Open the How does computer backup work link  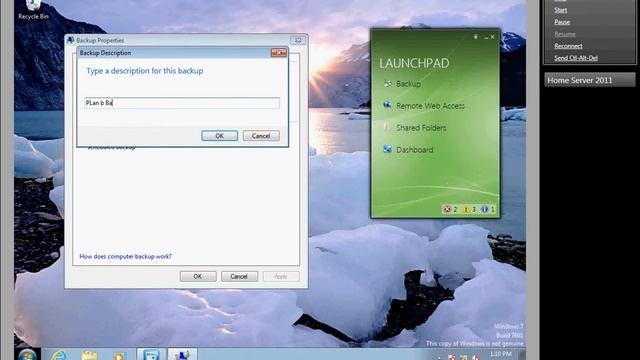pyautogui.click(x=125, y=256)
